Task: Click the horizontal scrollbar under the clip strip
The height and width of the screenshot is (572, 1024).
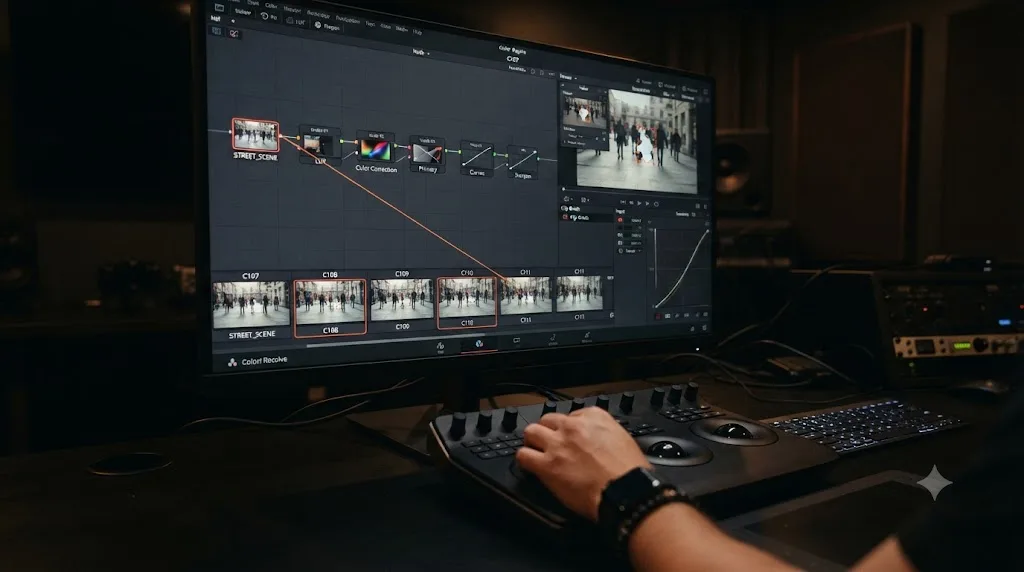Action: pyautogui.click(x=395, y=340)
